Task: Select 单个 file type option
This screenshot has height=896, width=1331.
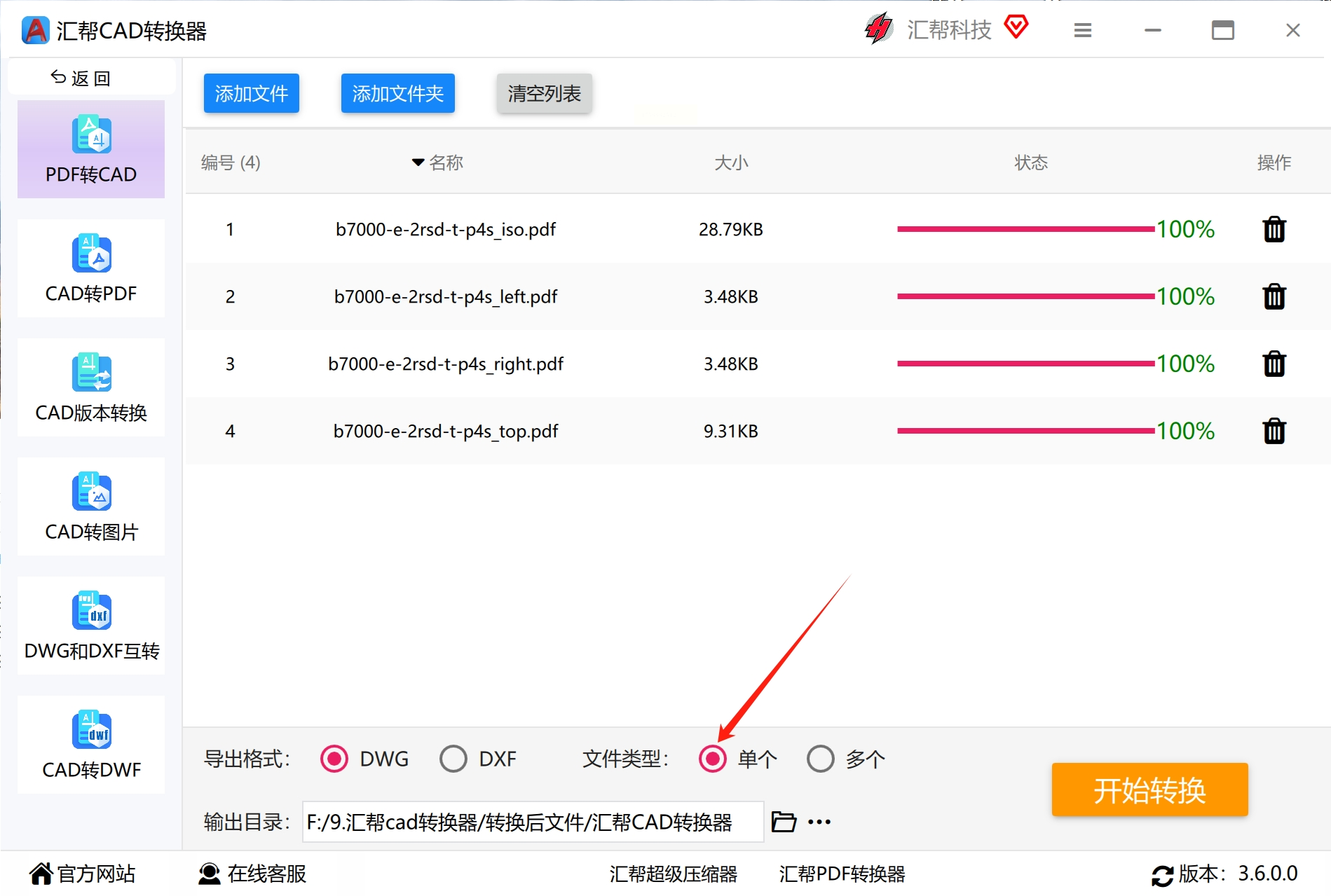Action: pos(713,759)
